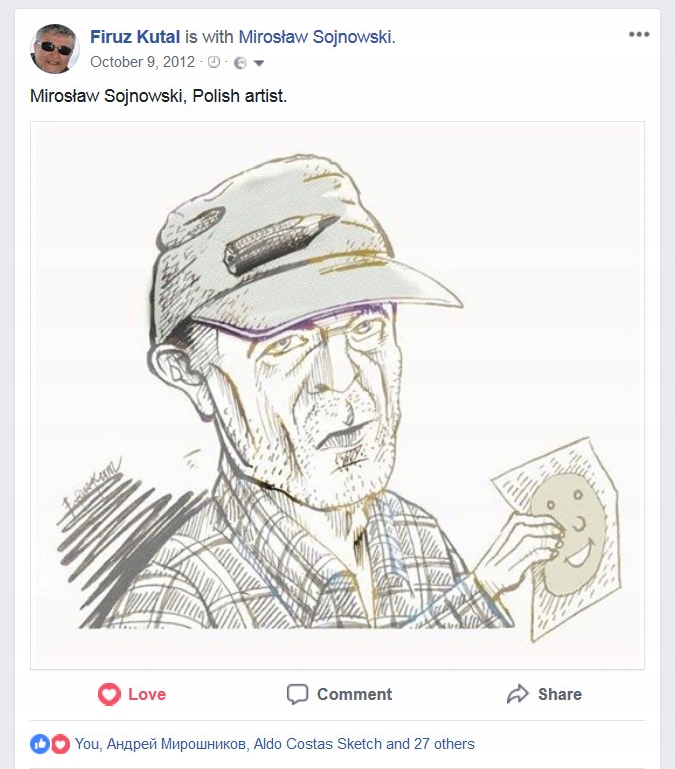Click the Love button text
This screenshot has height=769, width=675.
point(147,694)
